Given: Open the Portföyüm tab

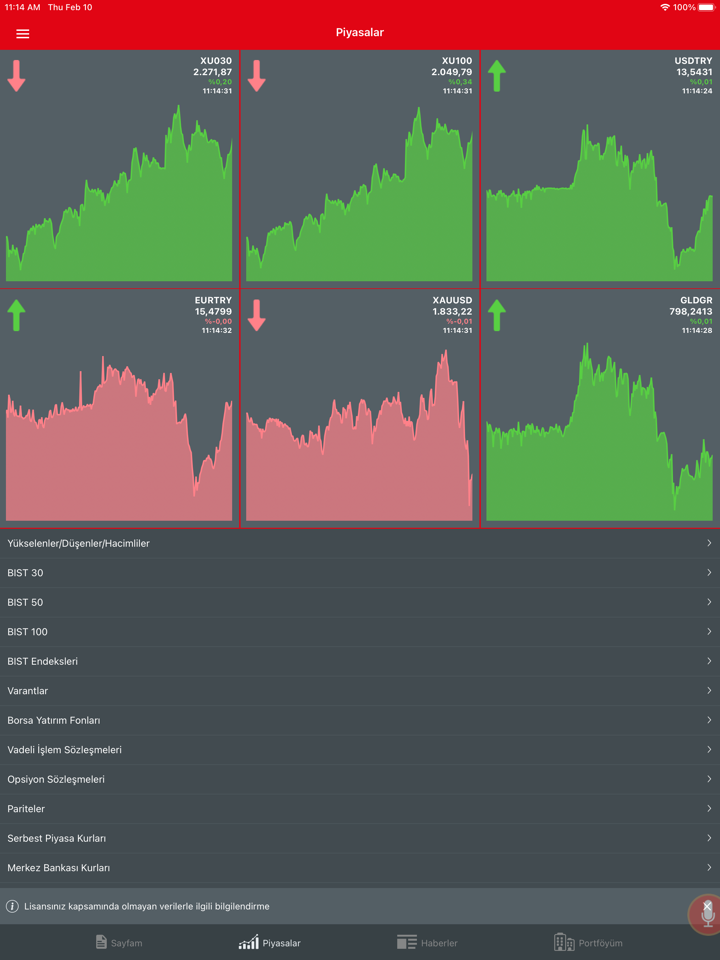Looking at the screenshot, I should [x=588, y=942].
